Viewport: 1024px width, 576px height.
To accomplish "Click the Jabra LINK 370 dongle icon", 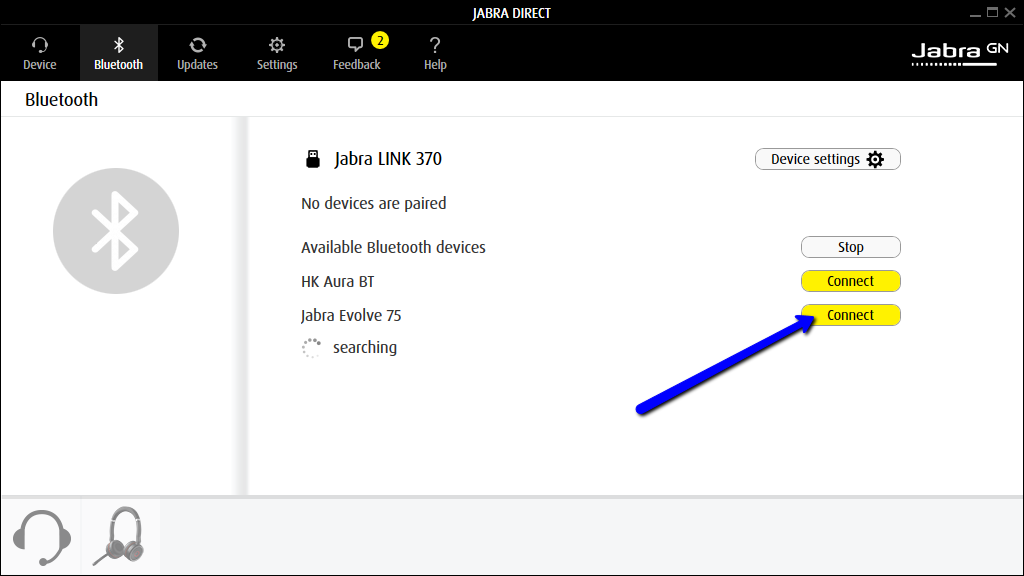I will click(313, 159).
